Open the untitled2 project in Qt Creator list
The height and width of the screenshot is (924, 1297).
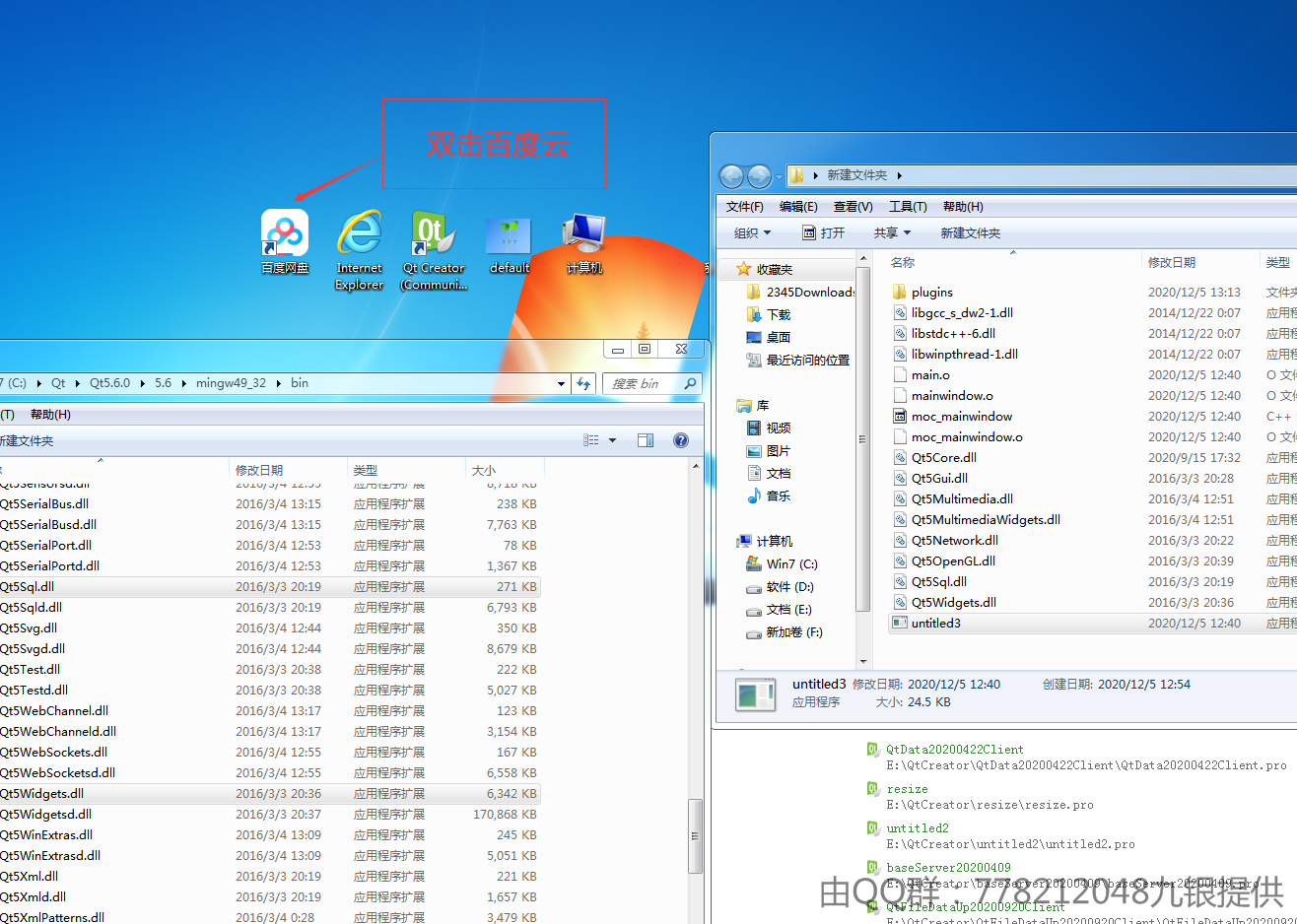pyautogui.click(x=918, y=828)
